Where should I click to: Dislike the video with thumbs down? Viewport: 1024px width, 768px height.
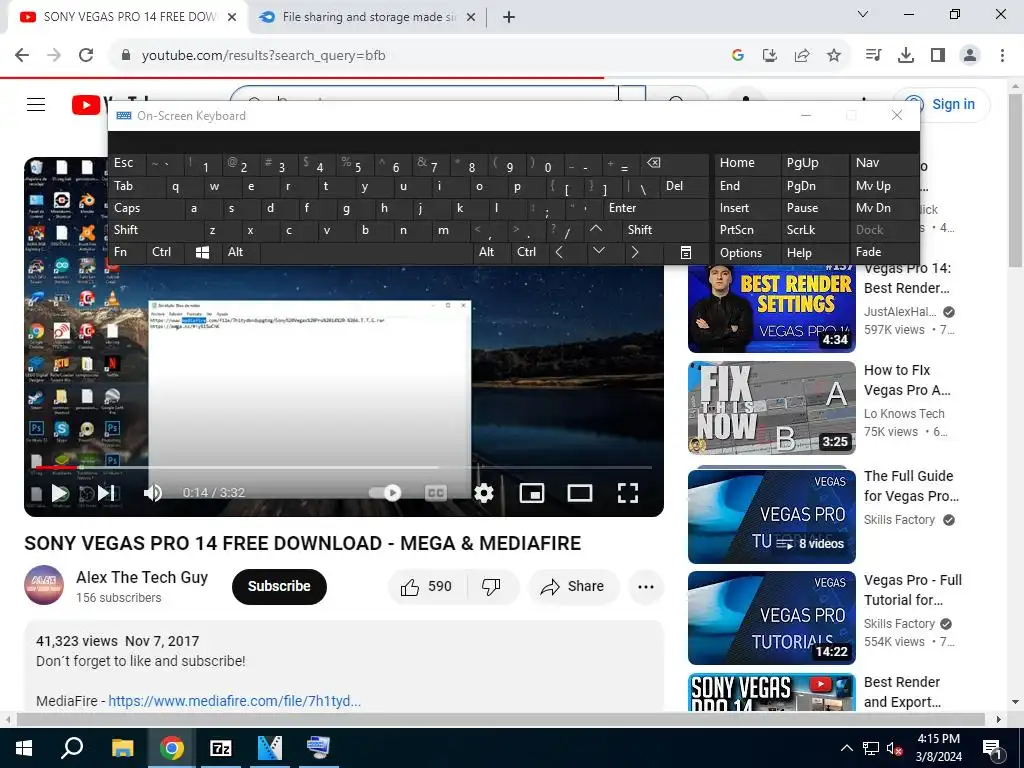click(492, 586)
